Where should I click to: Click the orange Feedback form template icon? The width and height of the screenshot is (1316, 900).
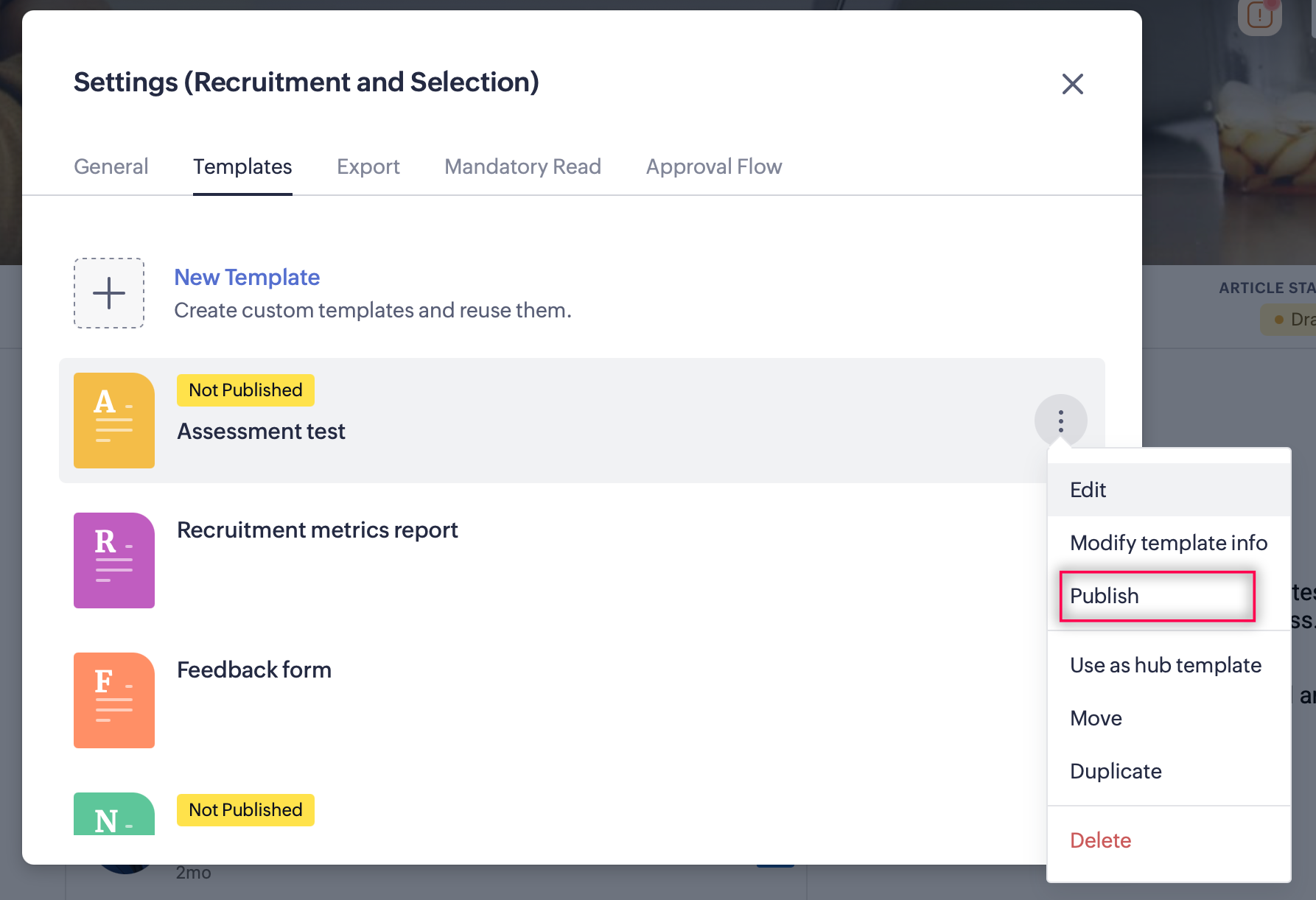114,700
